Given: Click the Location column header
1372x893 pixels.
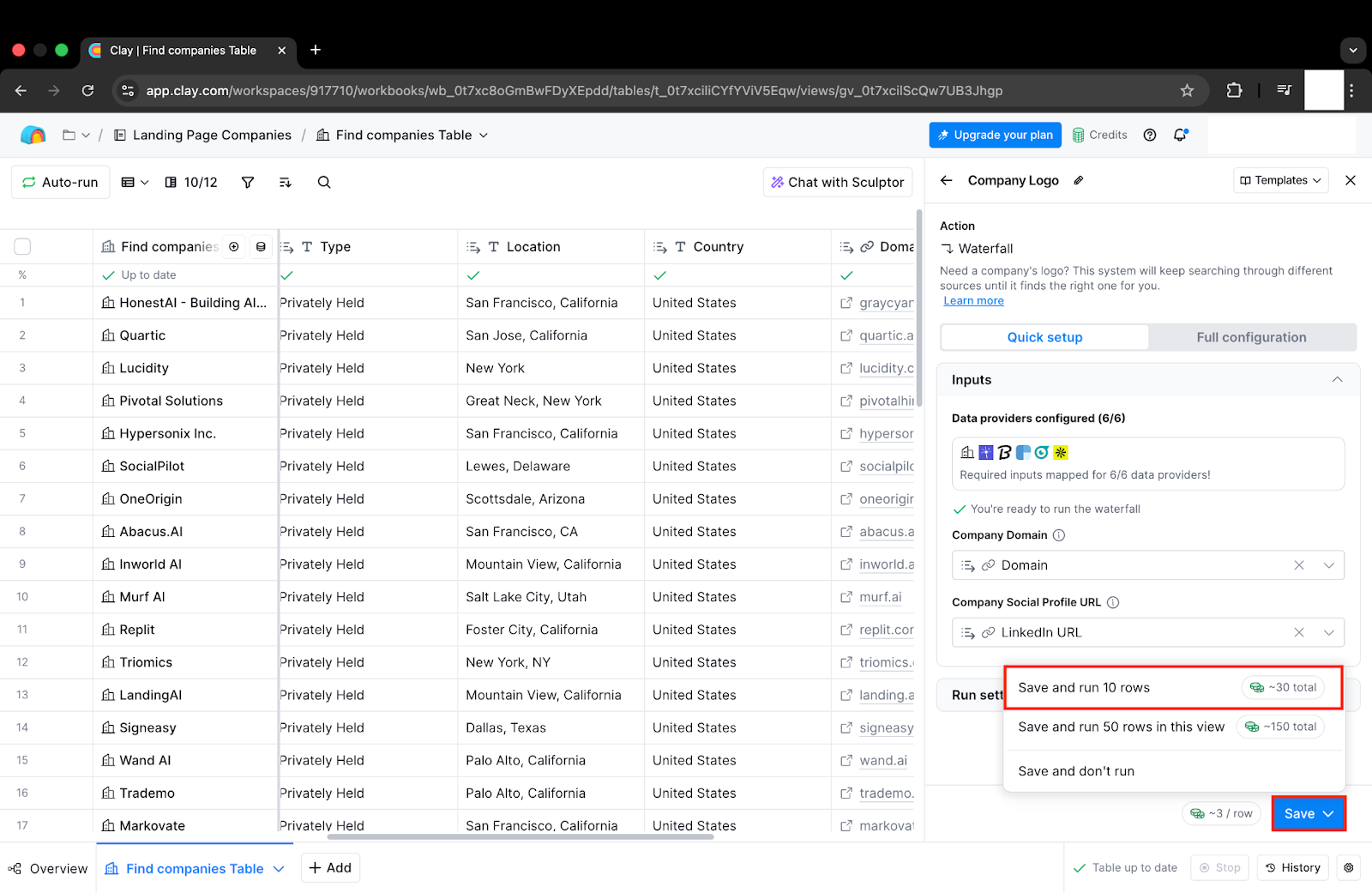Looking at the screenshot, I should coord(551,246).
